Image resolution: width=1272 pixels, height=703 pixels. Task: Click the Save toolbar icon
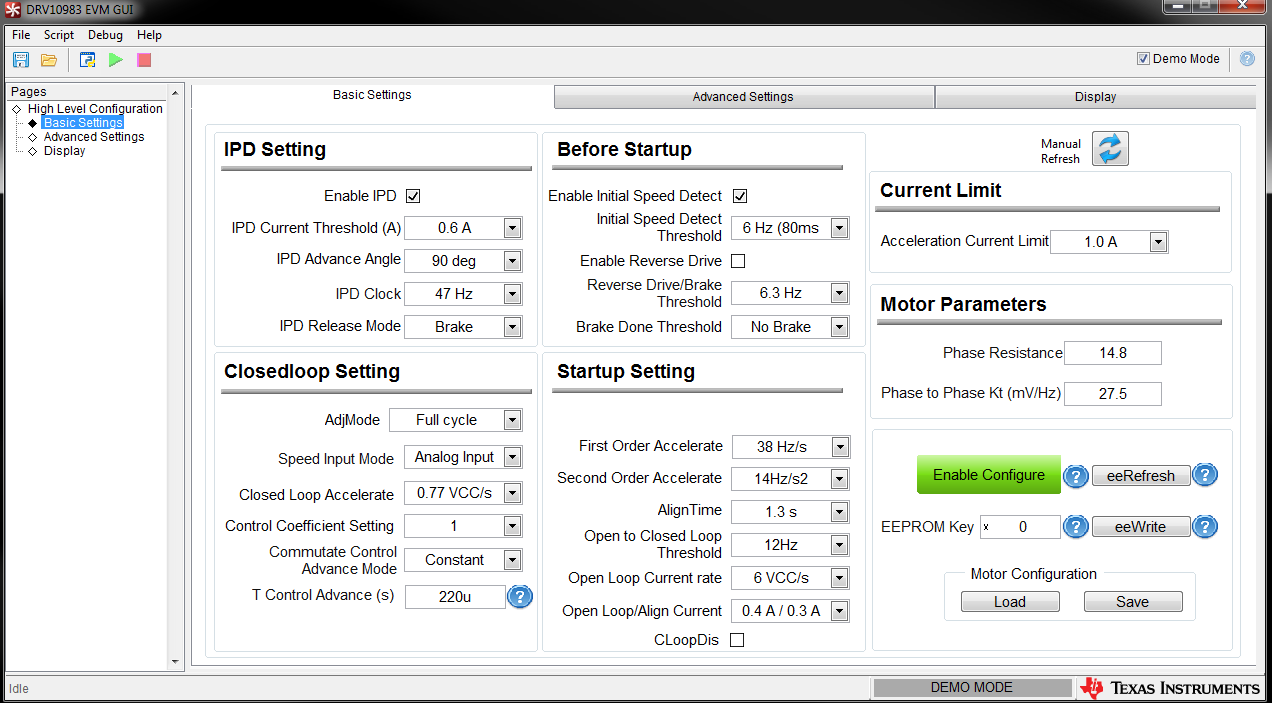click(x=20, y=60)
